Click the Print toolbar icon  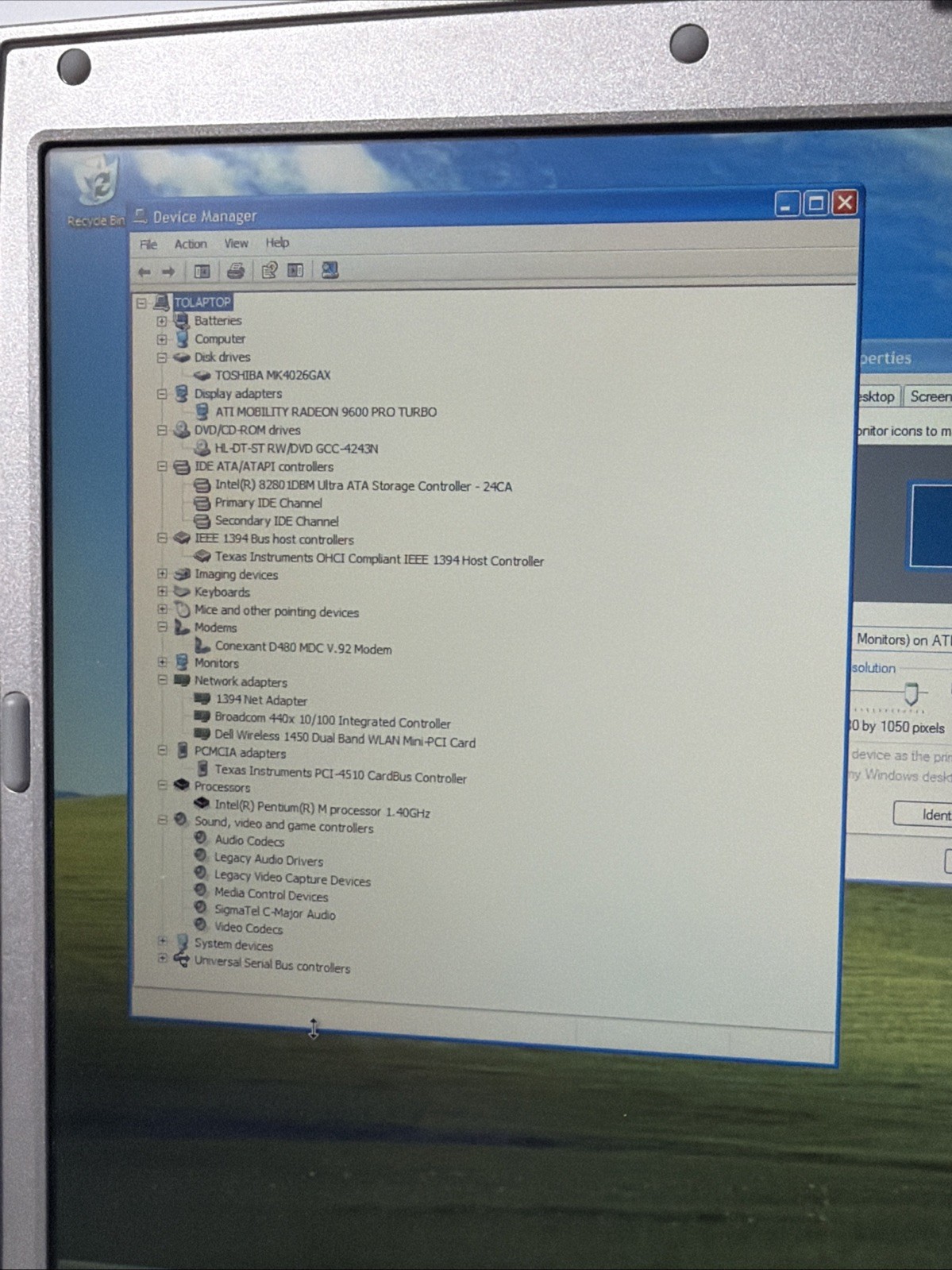coord(235,272)
